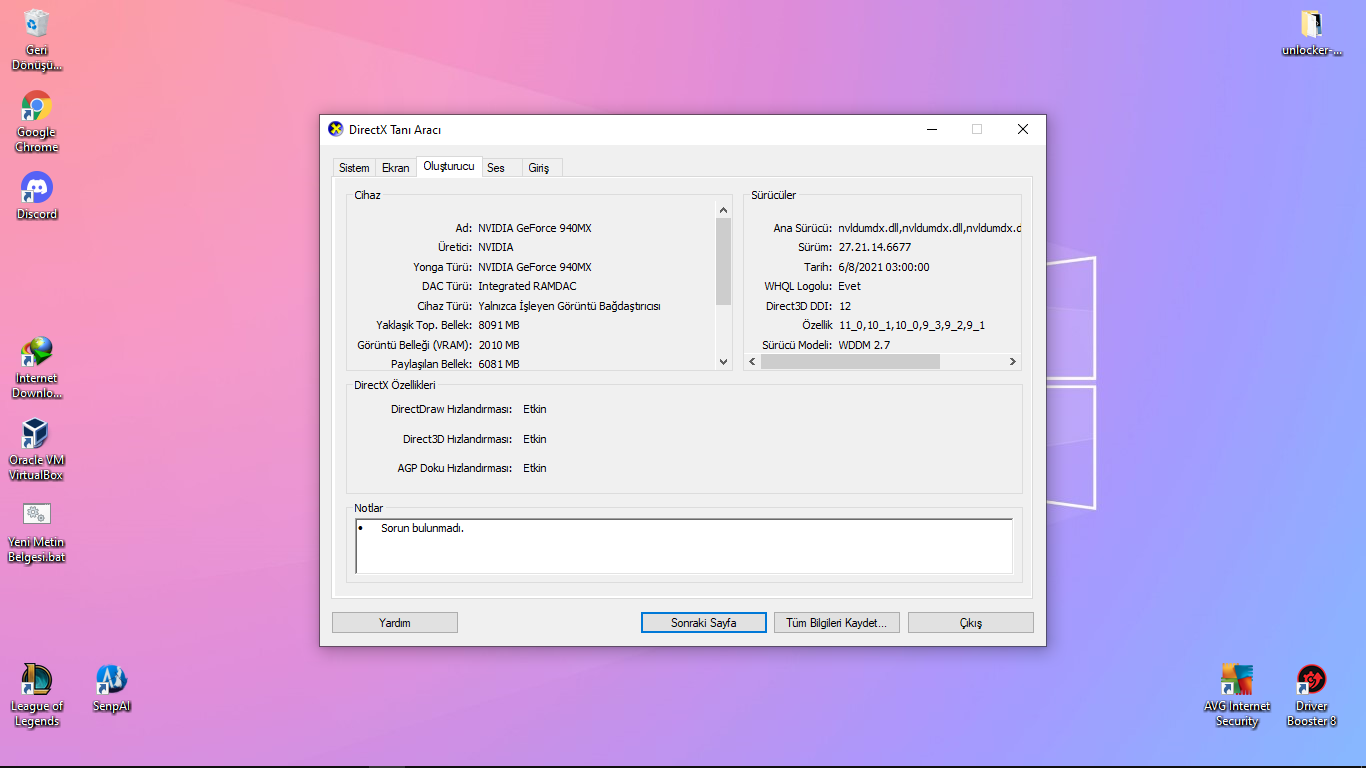This screenshot has height=768, width=1366.
Task: Click Sürücüler scroll-left arrow
Action: coord(752,362)
